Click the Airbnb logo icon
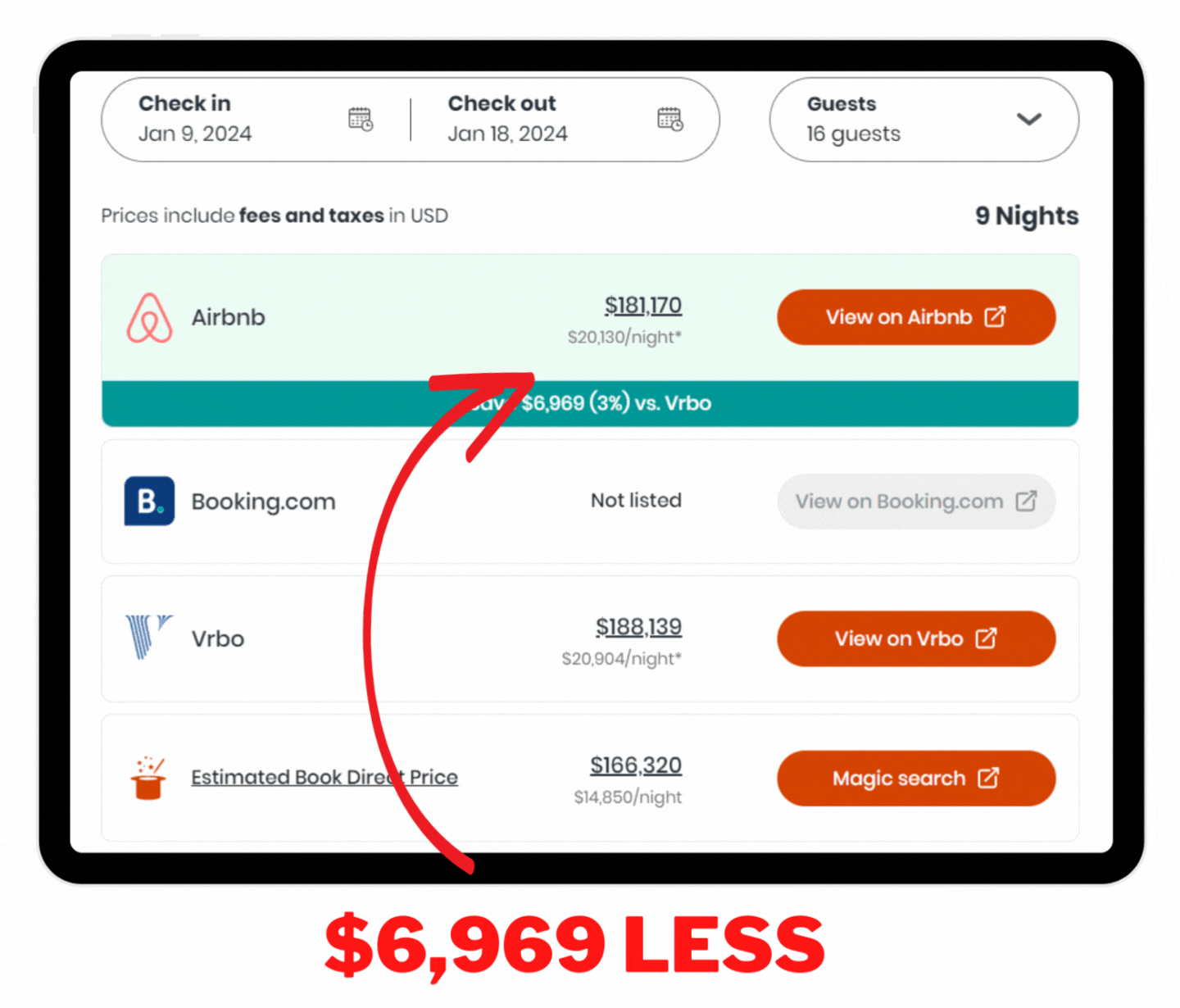This screenshot has height=1008, width=1180. 150,318
